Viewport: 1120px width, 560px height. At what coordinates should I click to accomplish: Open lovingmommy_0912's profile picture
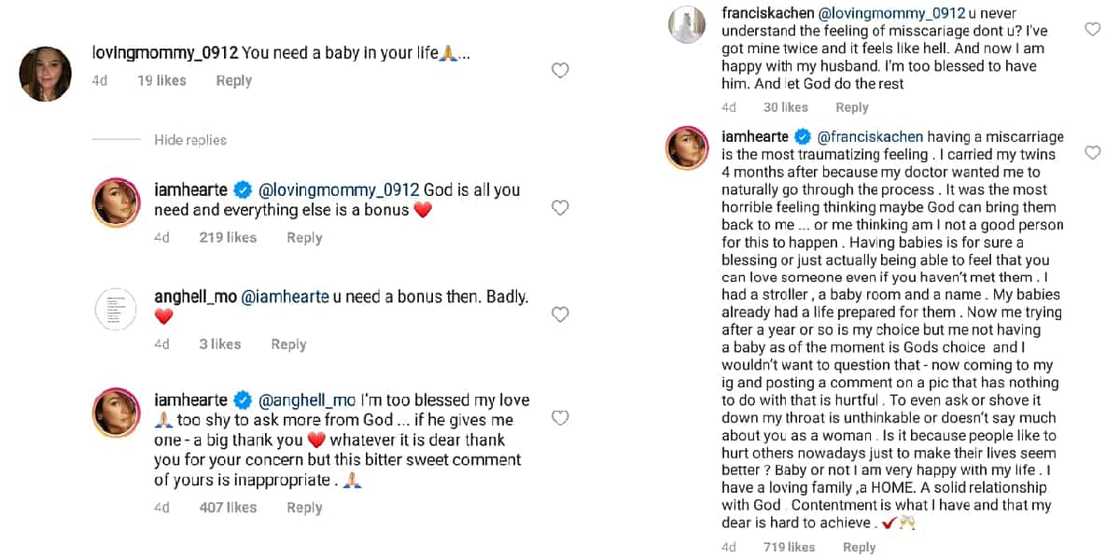click(46, 74)
